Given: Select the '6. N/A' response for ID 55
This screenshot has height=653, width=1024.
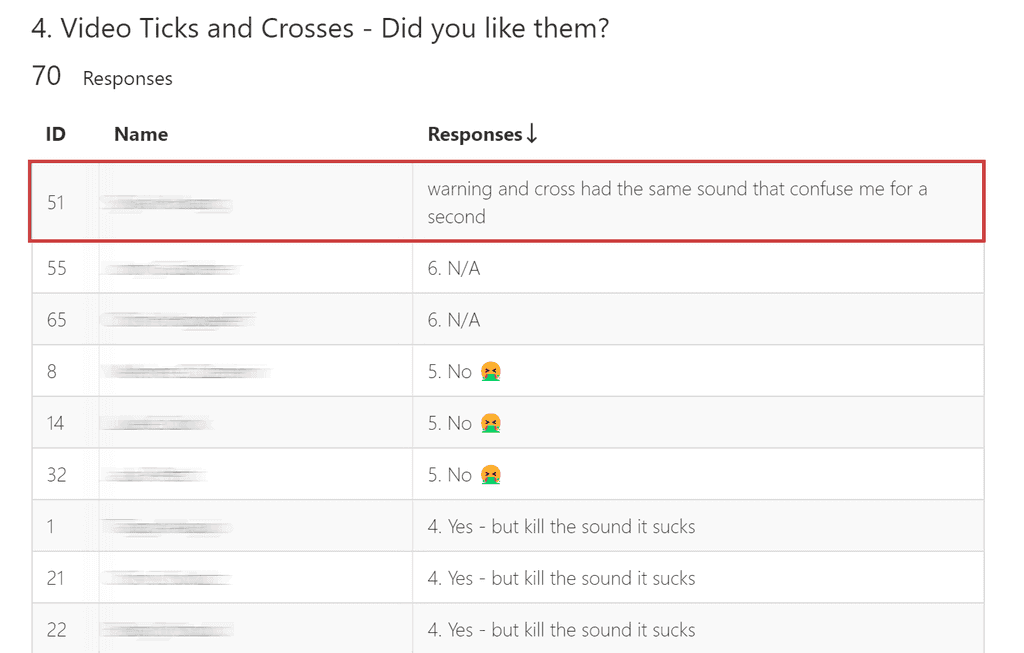Looking at the screenshot, I should point(454,268).
